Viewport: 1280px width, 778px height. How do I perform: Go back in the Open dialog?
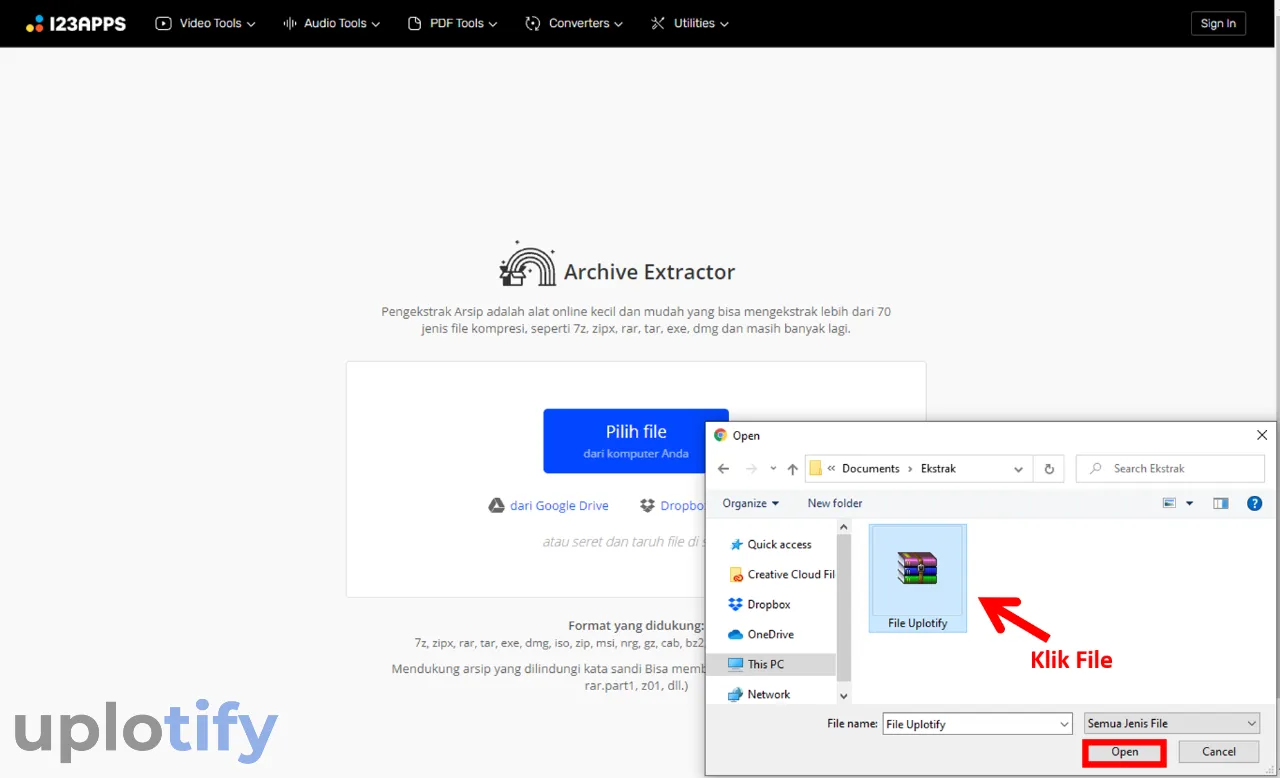tap(724, 469)
